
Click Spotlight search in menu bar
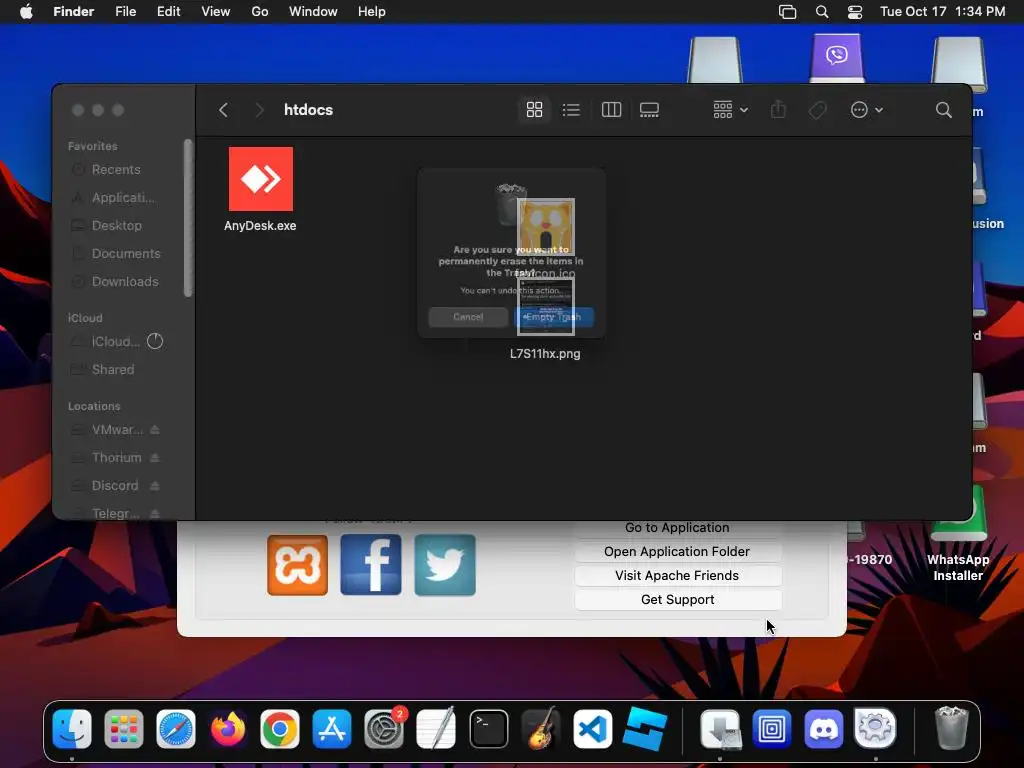click(x=822, y=12)
